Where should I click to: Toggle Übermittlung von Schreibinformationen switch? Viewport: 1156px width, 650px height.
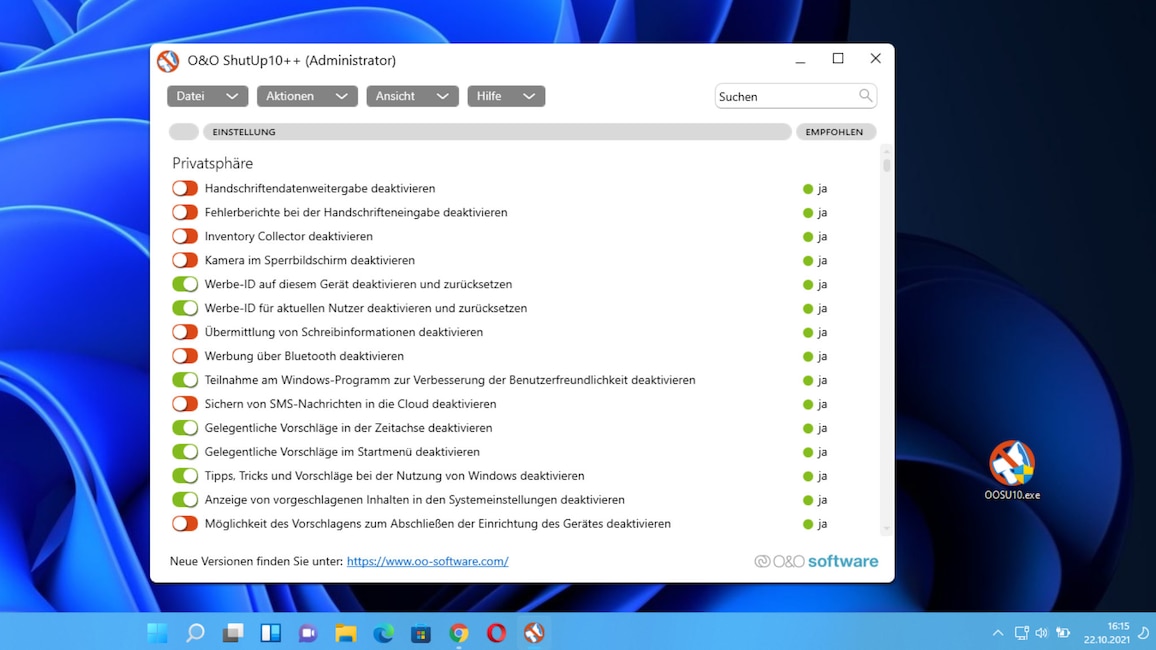[185, 332]
